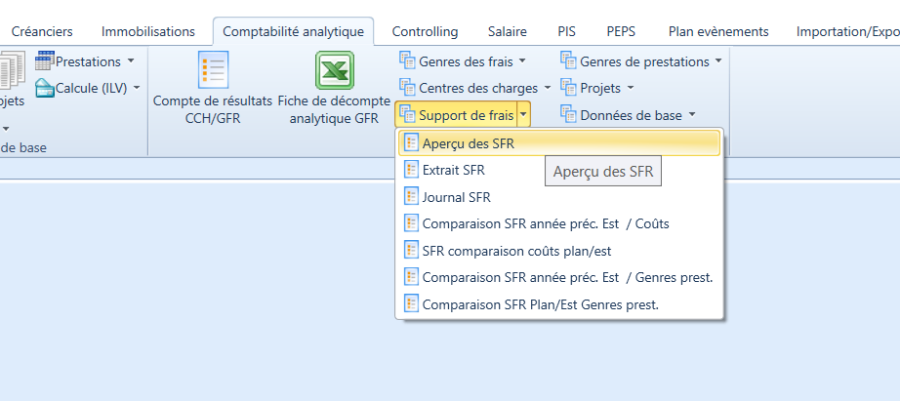This screenshot has height=401, width=900.
Task: Open Journal SFR from the list
Action: click(456, 197)
